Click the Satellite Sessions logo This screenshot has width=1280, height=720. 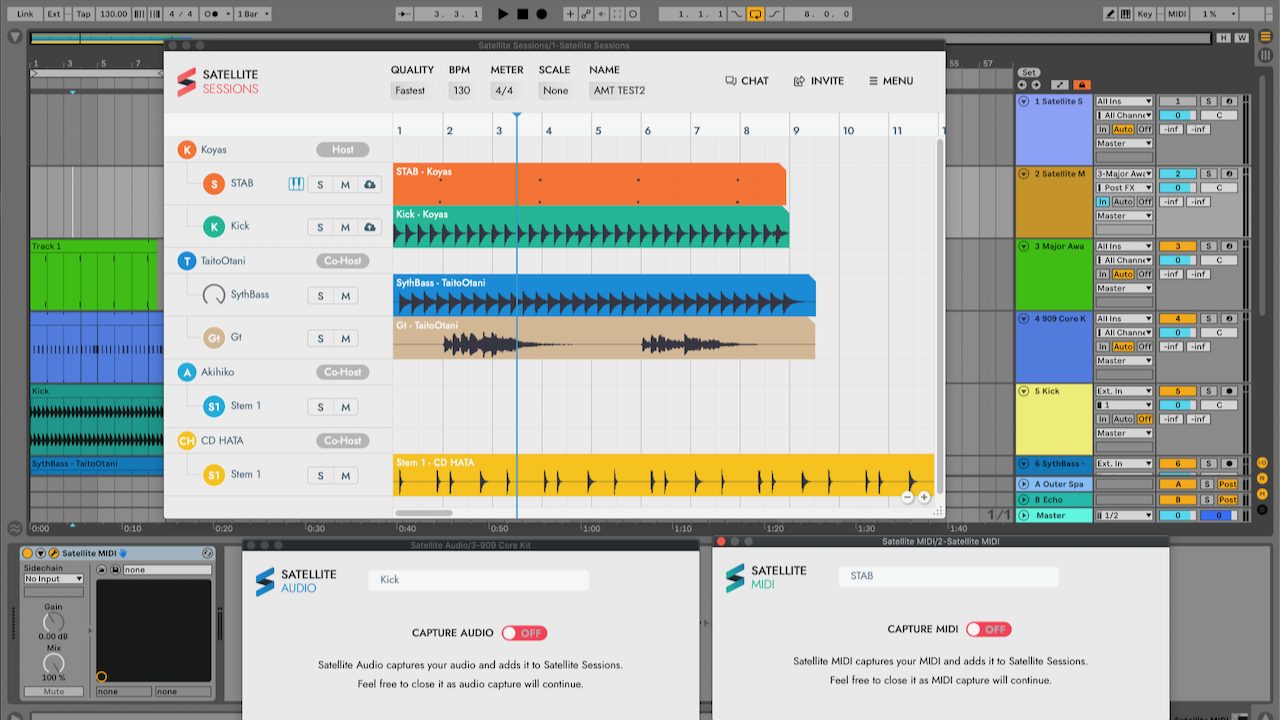pyautogui.click(x=218, y=82)
